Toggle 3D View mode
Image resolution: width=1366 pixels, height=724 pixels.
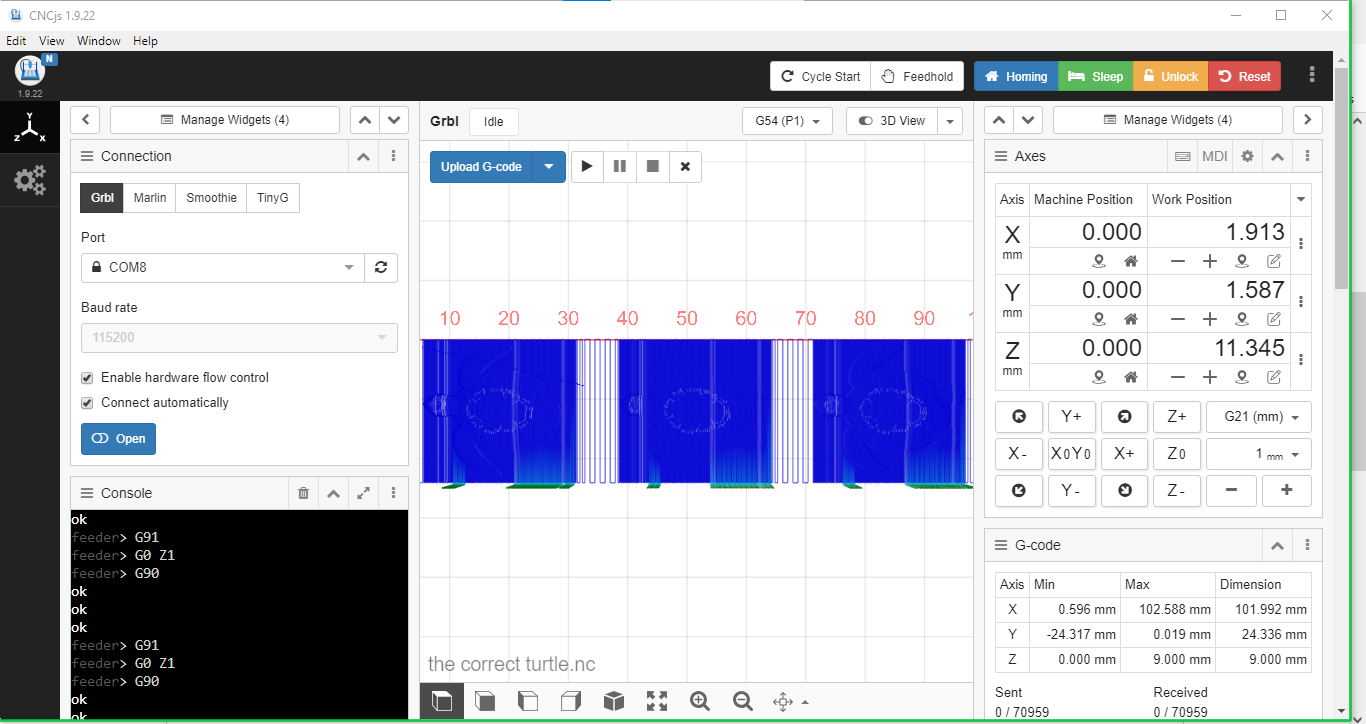click(x=893, y=120)
